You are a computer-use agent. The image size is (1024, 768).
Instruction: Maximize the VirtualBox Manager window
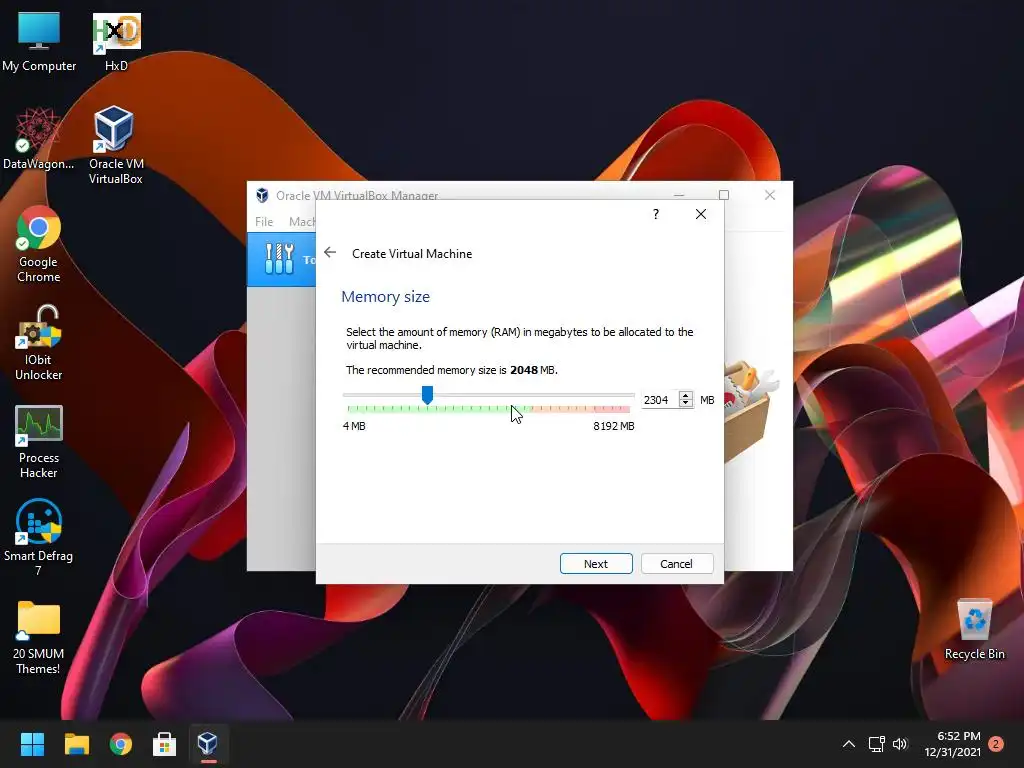[724, 195]
